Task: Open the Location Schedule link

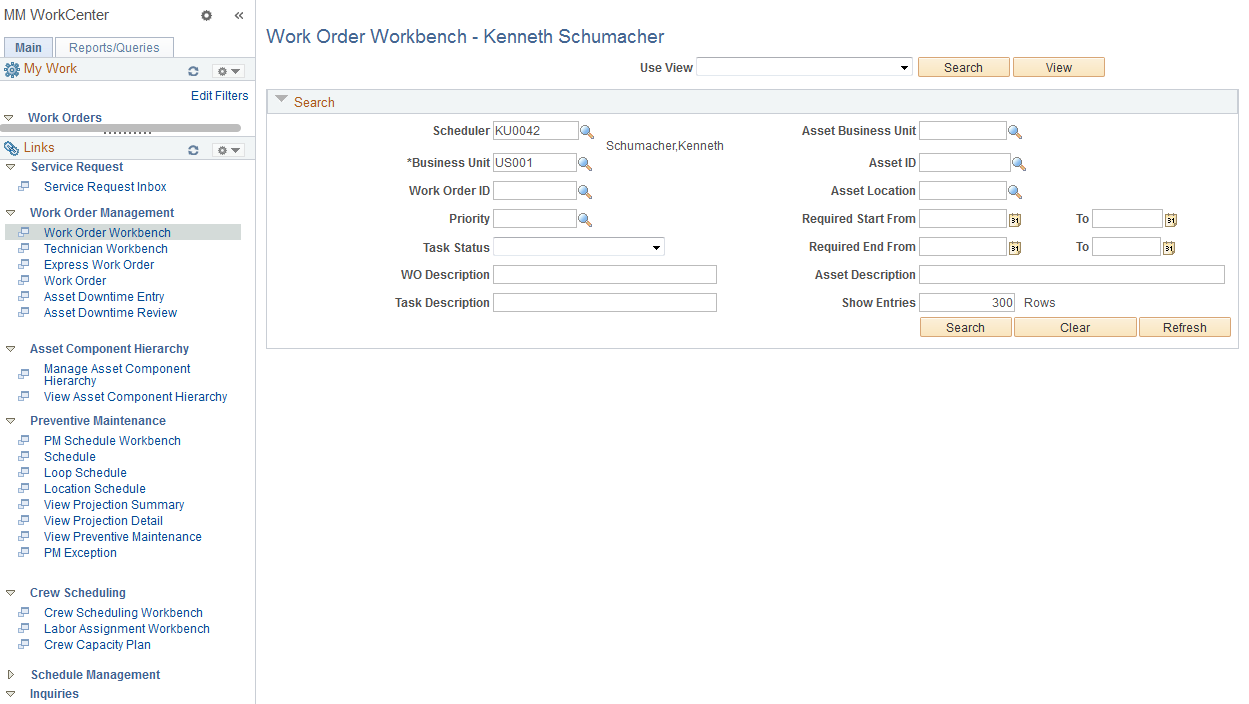Action: 95,489
